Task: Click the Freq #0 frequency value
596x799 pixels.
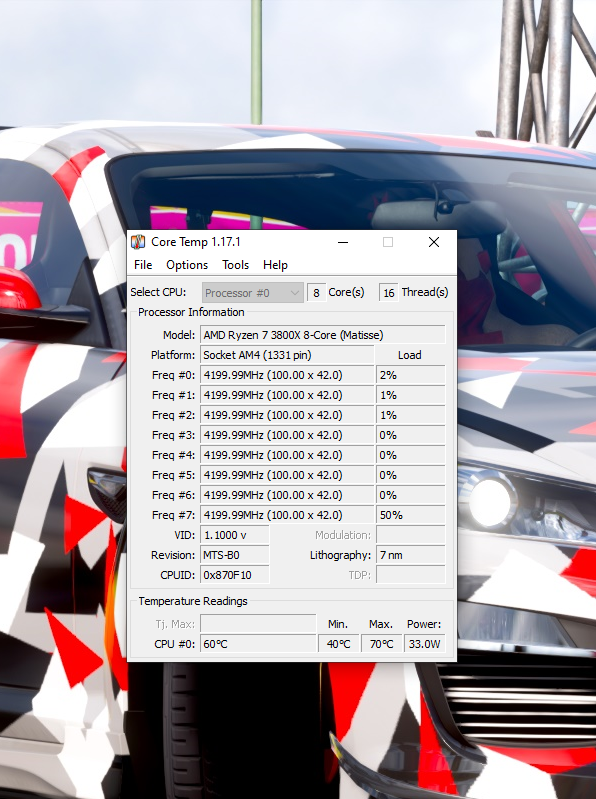Action: point(287,375)
